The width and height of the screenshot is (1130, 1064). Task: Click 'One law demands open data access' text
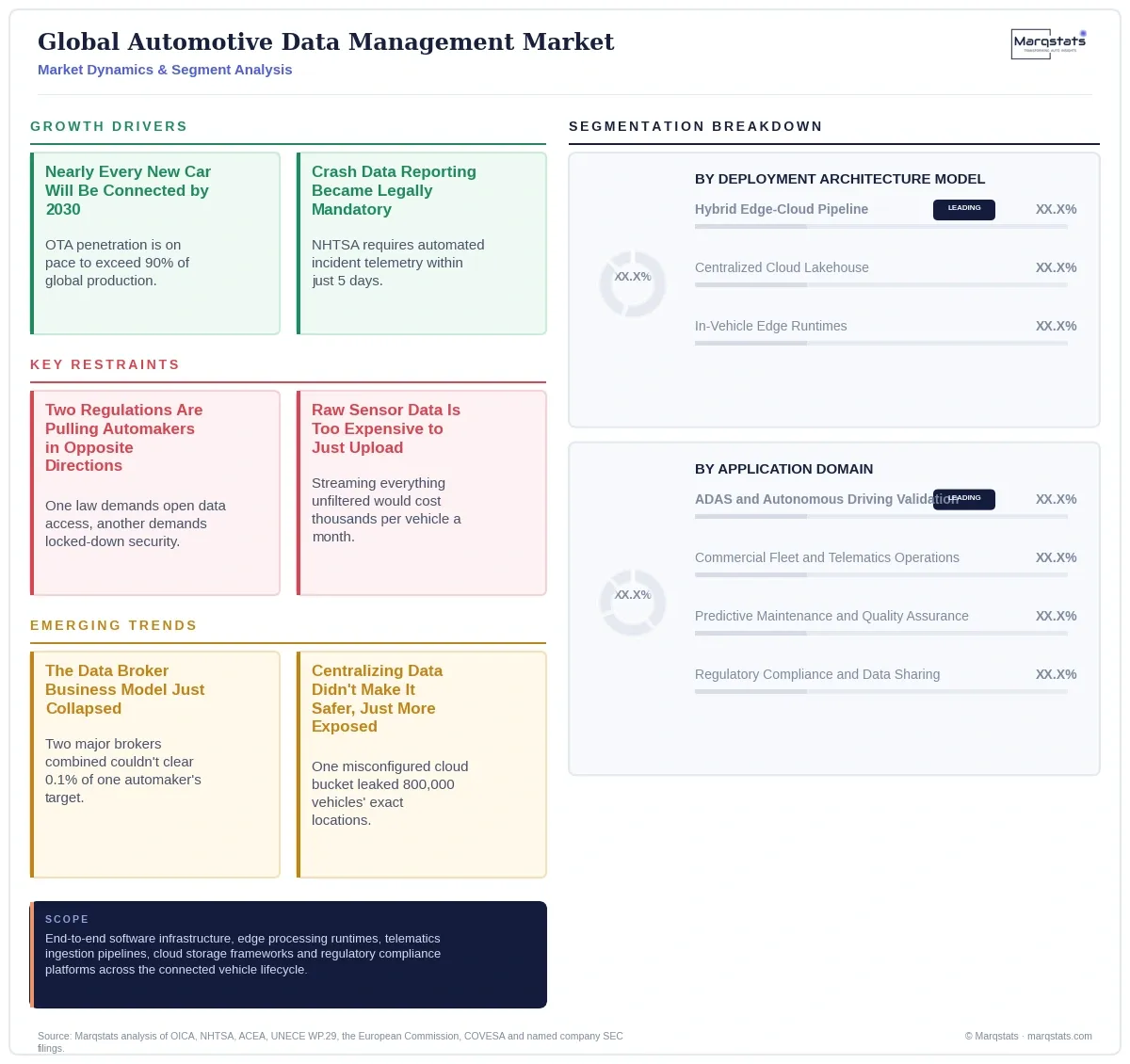pos(136,524)
